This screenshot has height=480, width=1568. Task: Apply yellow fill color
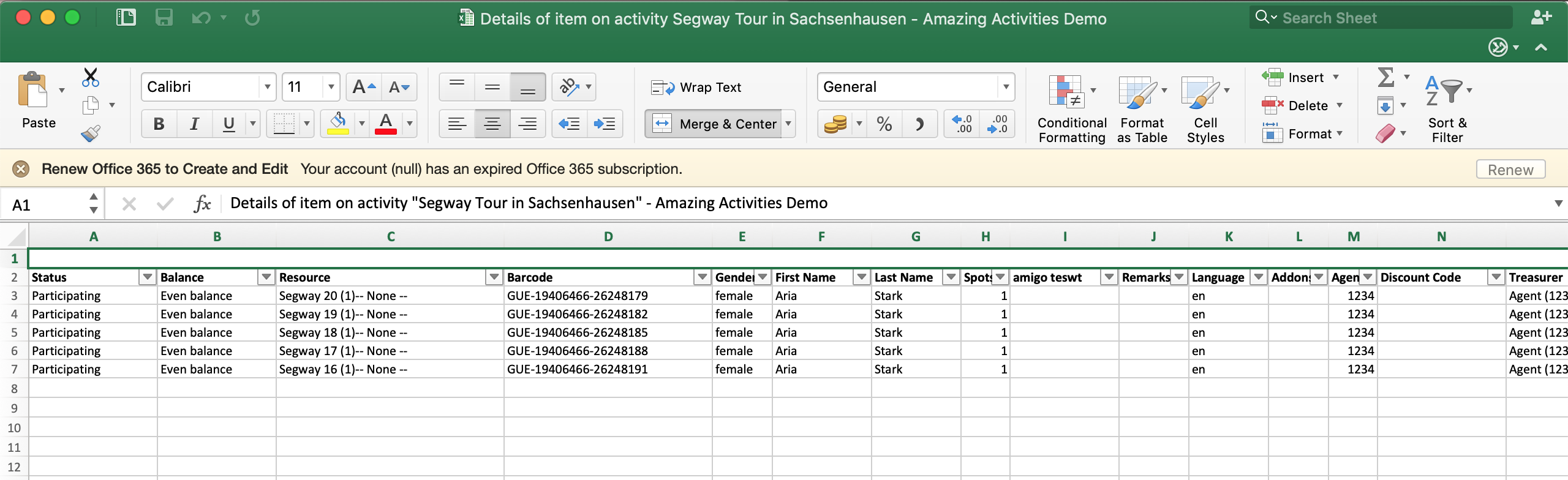(x=337, y=124)
